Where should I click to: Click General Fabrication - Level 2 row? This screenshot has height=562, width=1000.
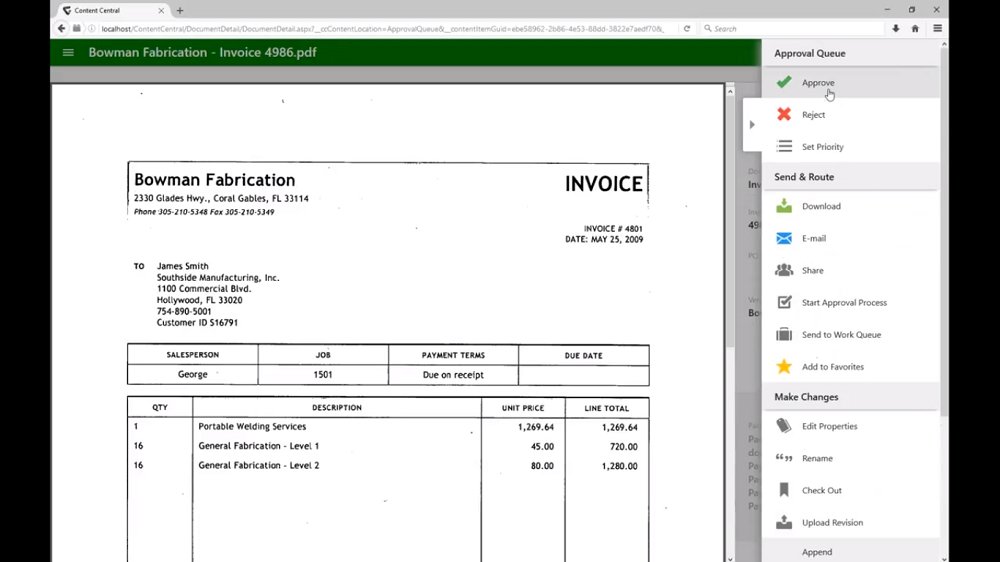point(388,466)
